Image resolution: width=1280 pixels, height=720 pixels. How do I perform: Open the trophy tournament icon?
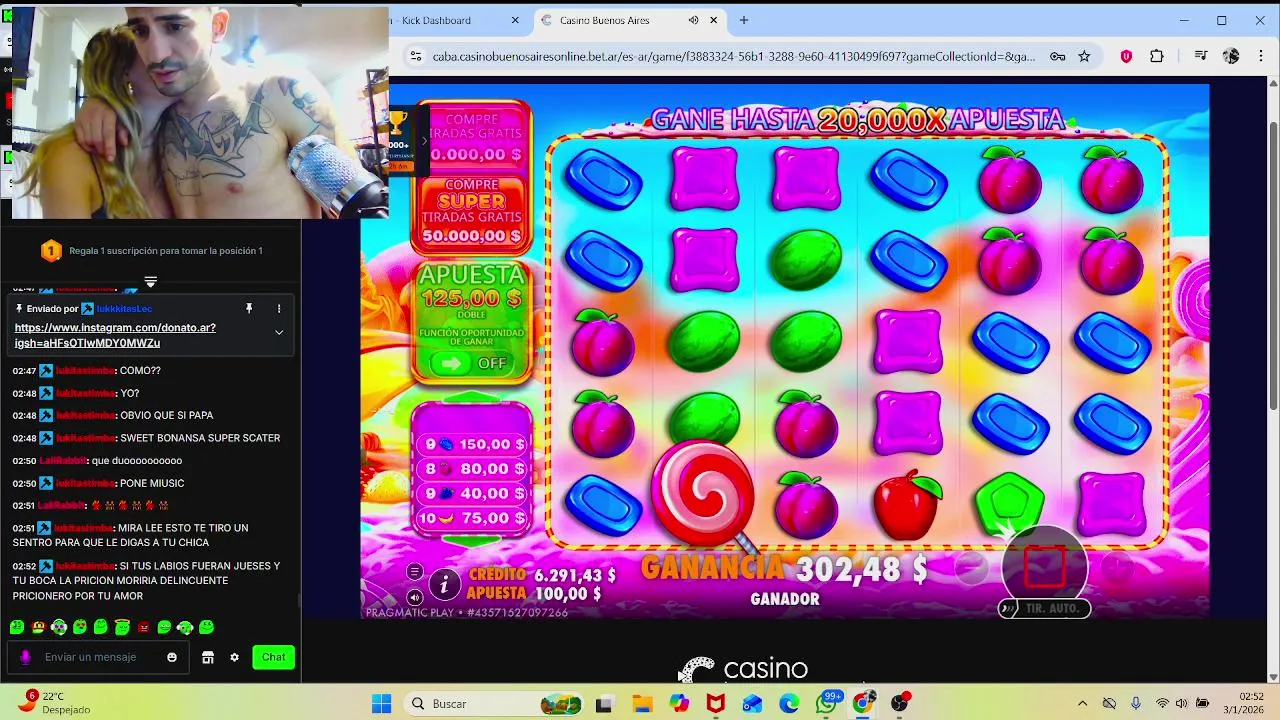click(398, 124)
